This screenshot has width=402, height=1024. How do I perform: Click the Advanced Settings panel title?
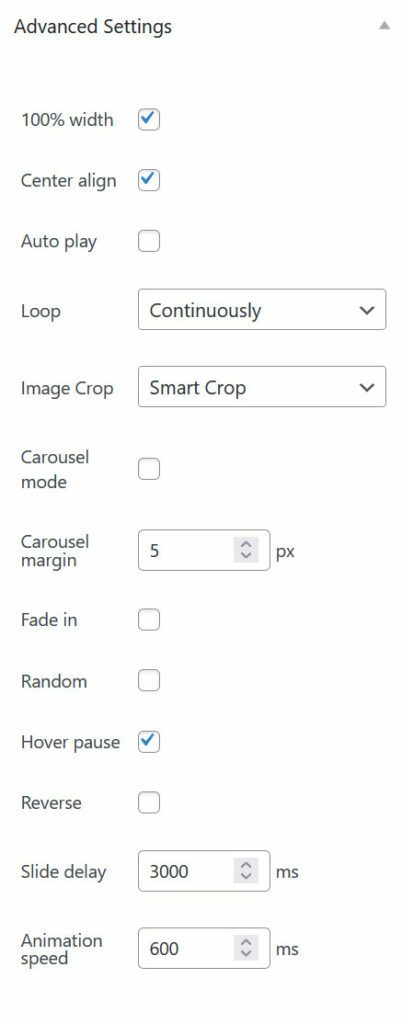coord(93,27)
